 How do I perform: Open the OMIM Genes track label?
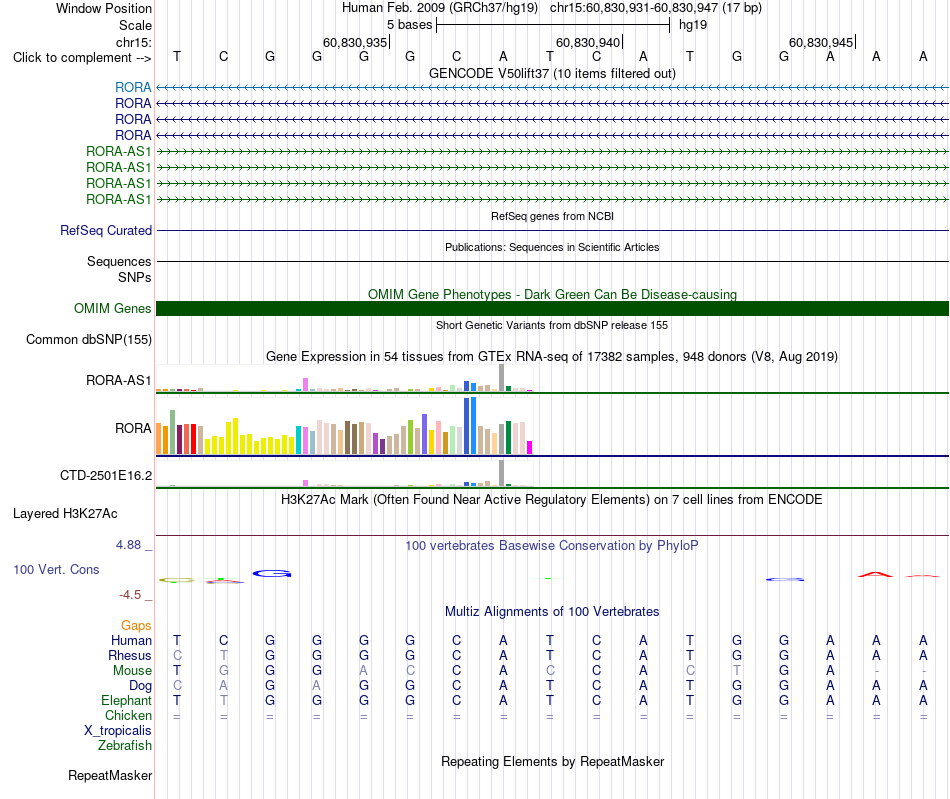[113, 308]
